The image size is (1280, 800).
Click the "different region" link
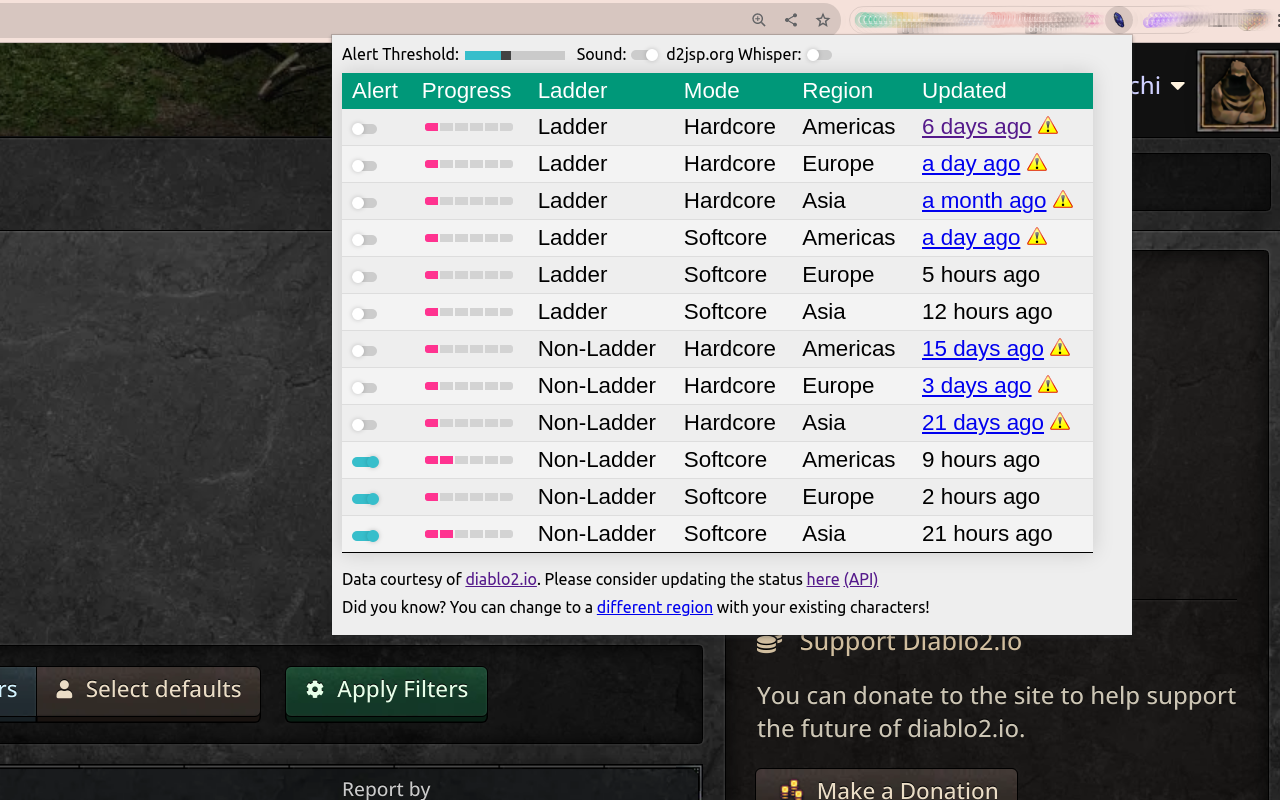(x=655, y=607)
